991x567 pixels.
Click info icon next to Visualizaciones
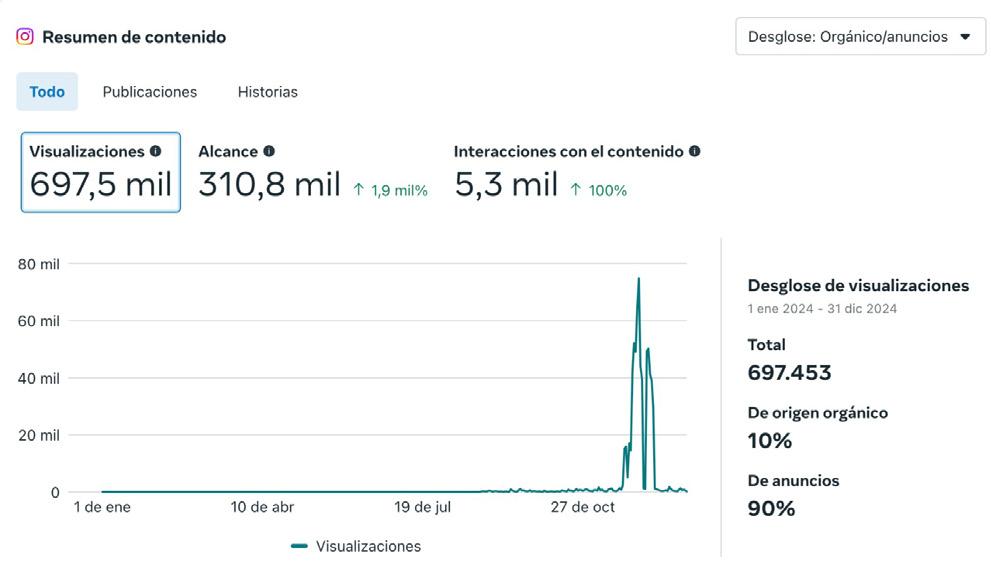pos(155,152)
